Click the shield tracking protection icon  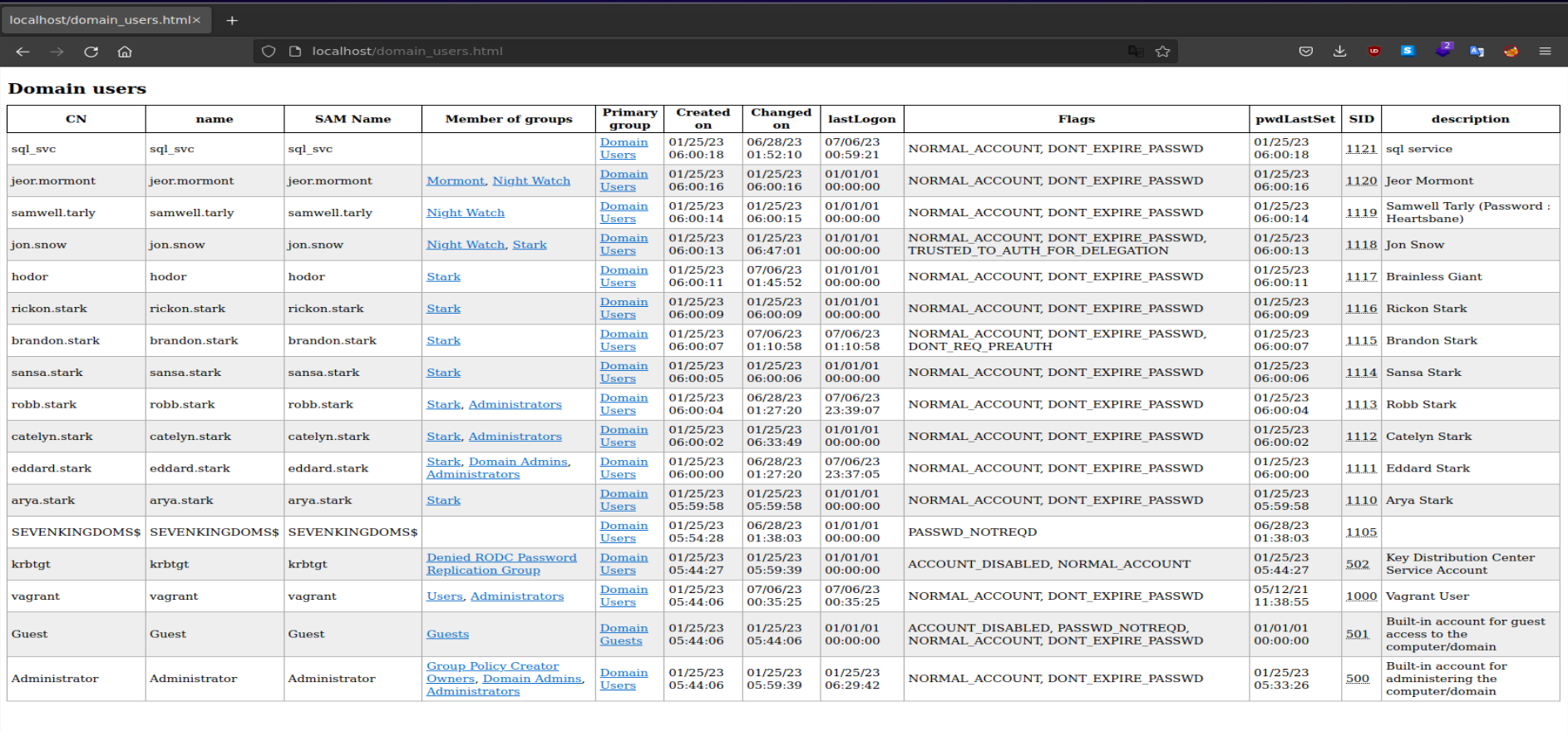(x=269, y=52)
